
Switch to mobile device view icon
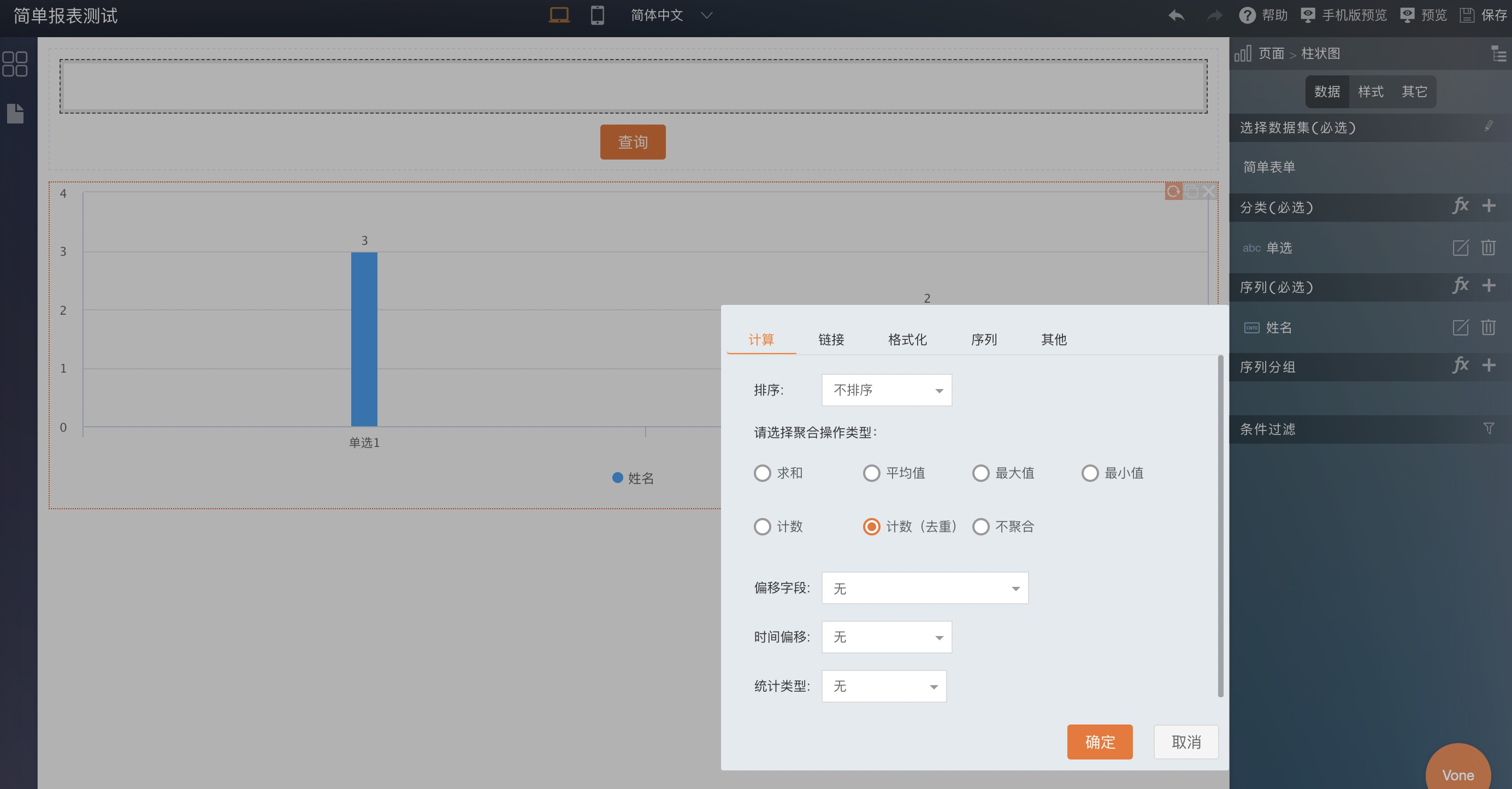597,15
